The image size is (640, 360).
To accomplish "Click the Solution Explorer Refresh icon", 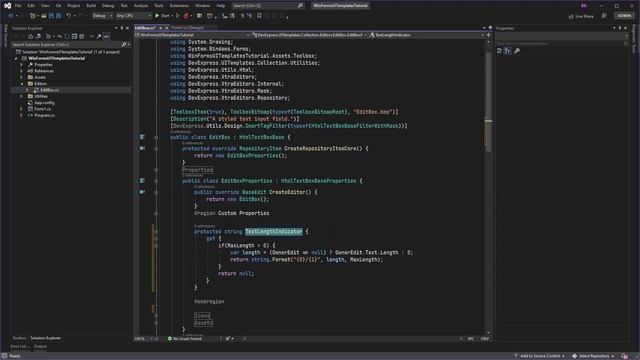I will click(x=67, y=36).
